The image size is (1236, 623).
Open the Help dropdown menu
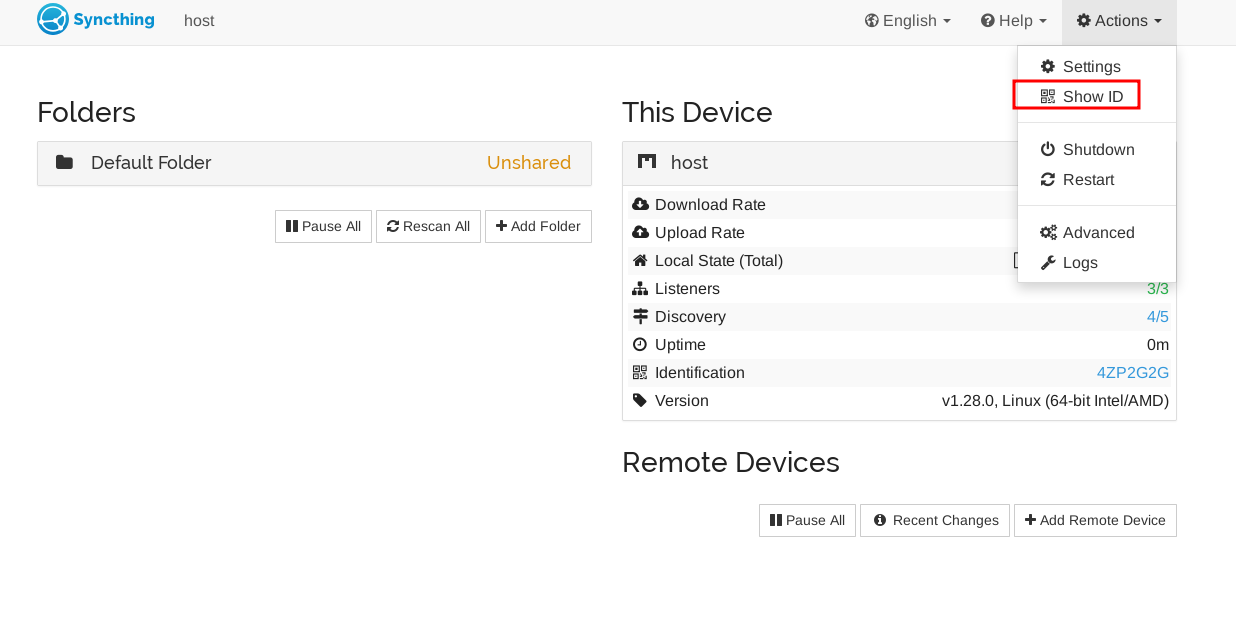[x=1013, y=21]
